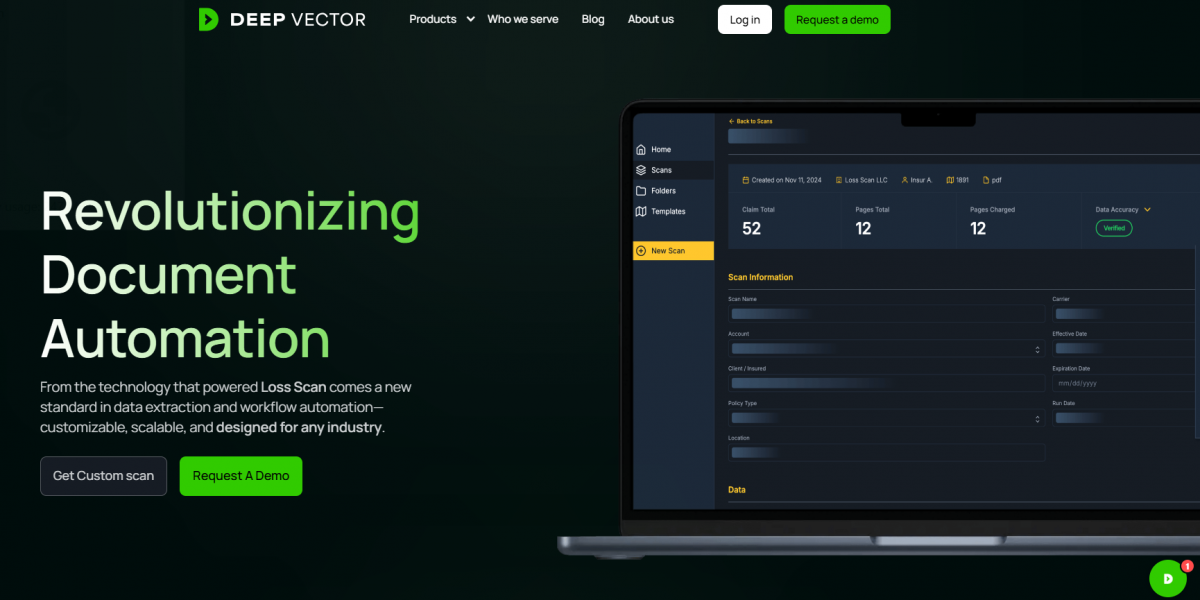Screen dimensions: 1200x600
Task: Follow the Back to Scans link
Action: pyautogui.click(x=750, y=121)
